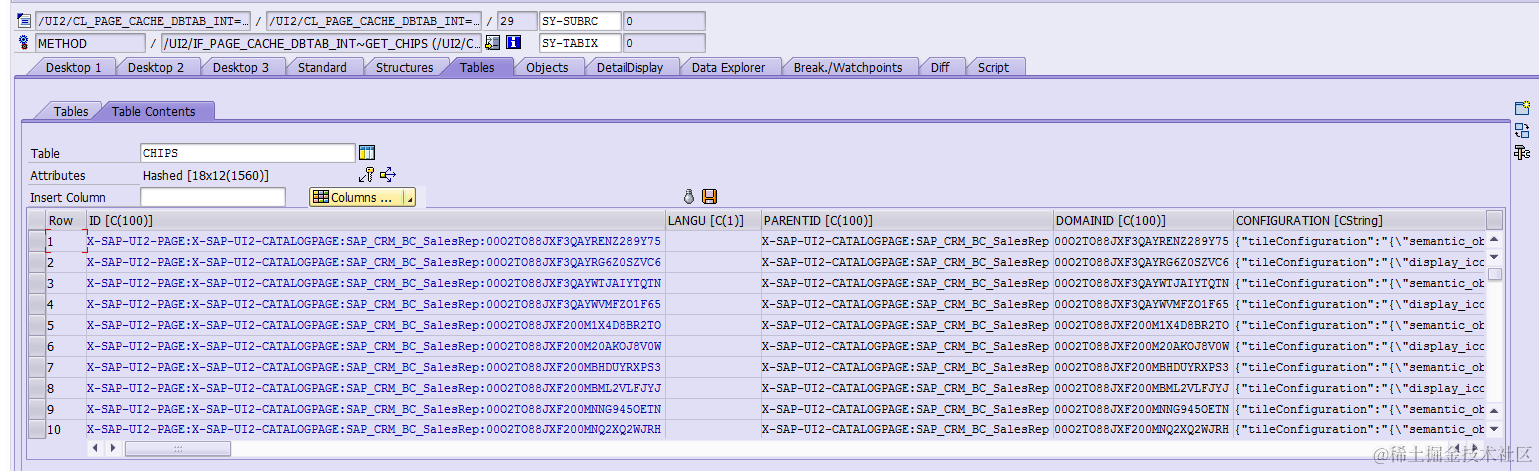Open the Data Explorer tab
1539x471 pixels.
[x=728, y=67]
